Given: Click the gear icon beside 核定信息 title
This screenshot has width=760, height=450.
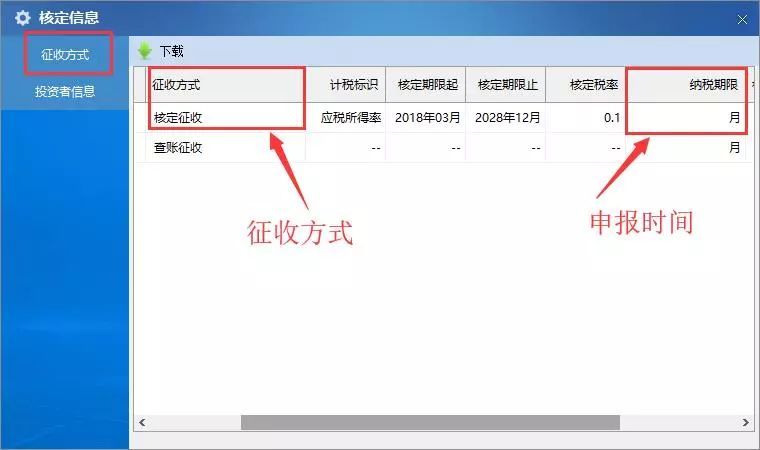Looking at the screenshot, I should pyautogui.click(x=22, y=18).
